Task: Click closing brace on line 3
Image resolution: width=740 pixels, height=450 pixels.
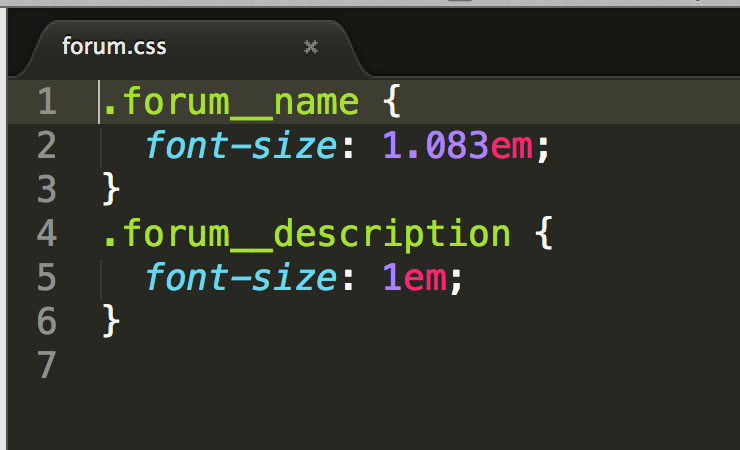Action: 111,189
